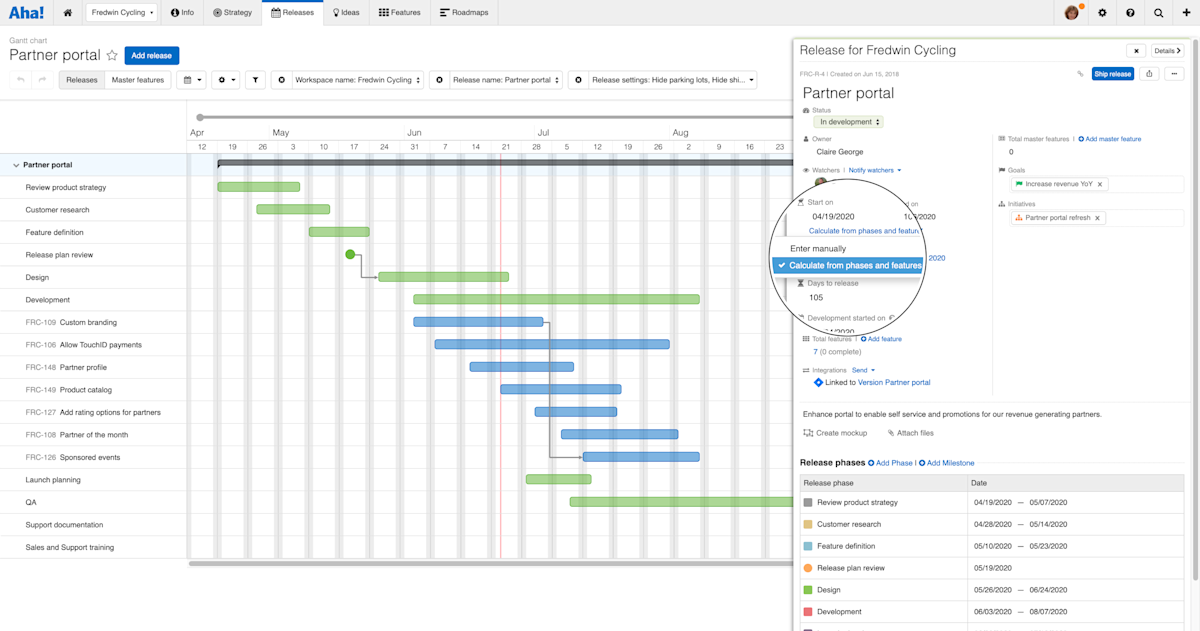Click the undo arrow button
The image size is (1200, 631).
pyautogui.click(x=21, y=80)
